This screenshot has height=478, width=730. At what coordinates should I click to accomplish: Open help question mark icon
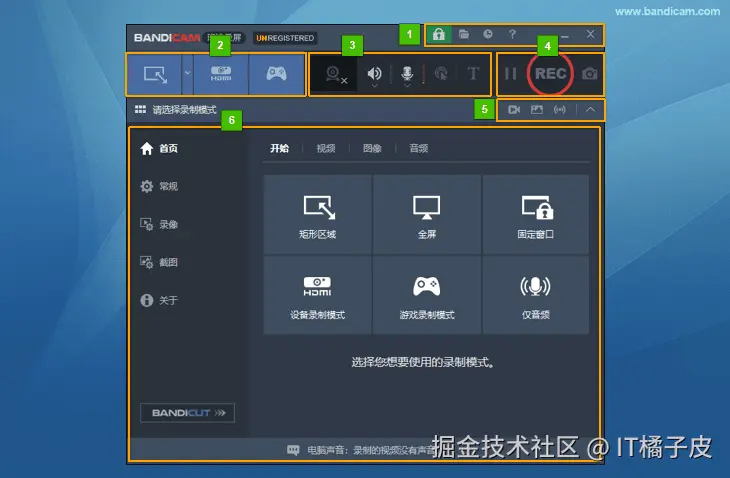(512, 34)
